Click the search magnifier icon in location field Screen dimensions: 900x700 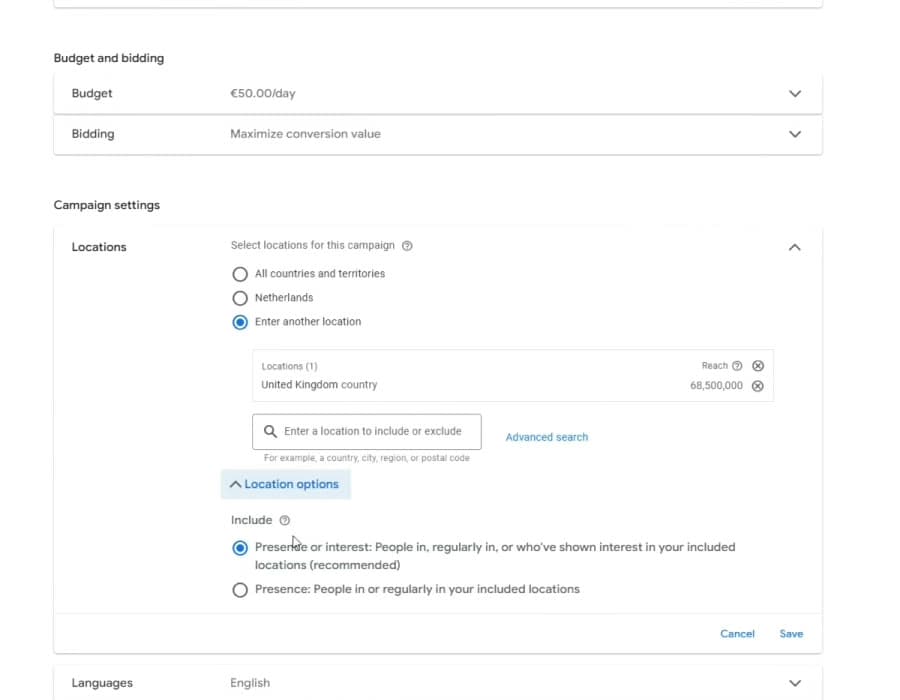[270, 431]
